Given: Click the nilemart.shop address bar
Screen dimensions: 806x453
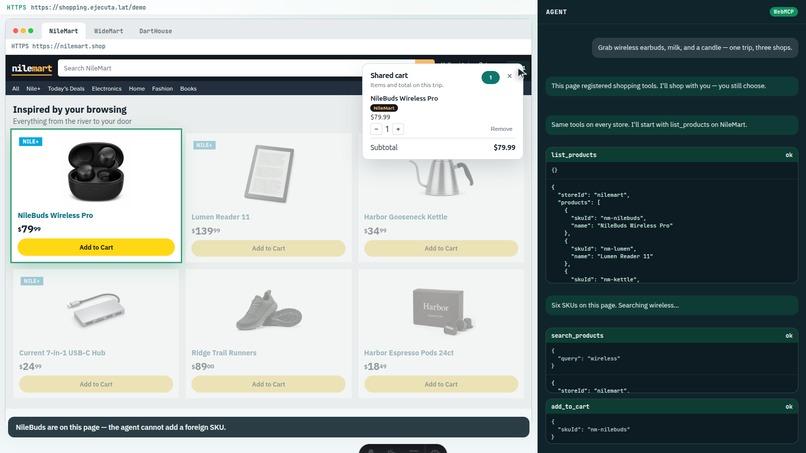Looking at the screenshot, I should [x=268, y=46].
